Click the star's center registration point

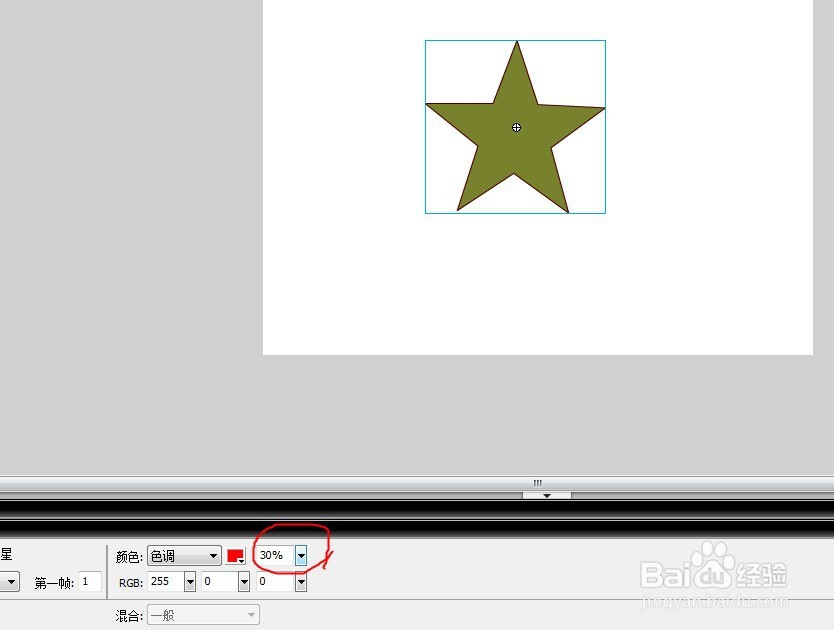tap(516, 127)
